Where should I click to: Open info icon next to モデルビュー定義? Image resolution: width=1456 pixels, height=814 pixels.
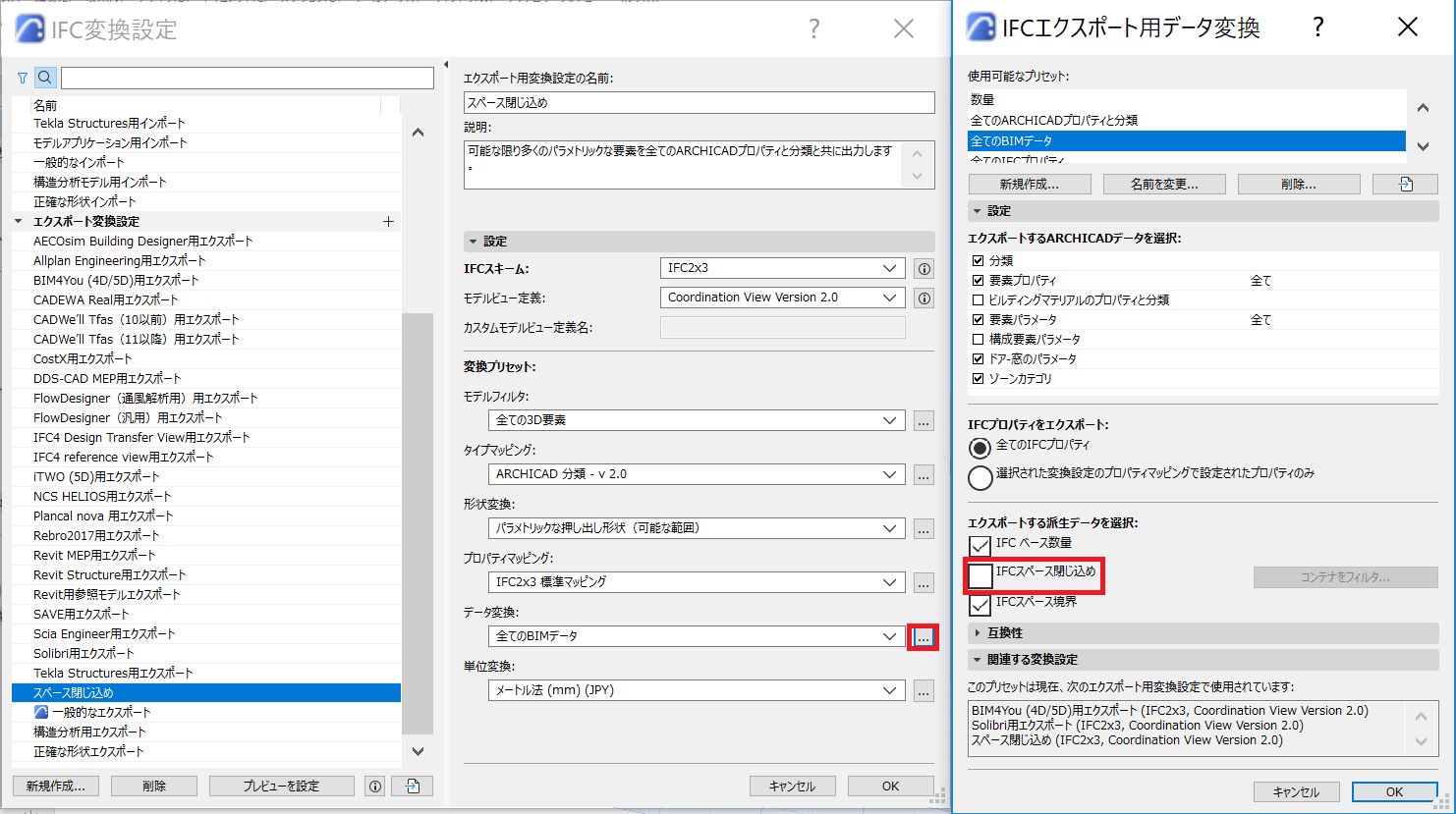click(x=924, y=298)
